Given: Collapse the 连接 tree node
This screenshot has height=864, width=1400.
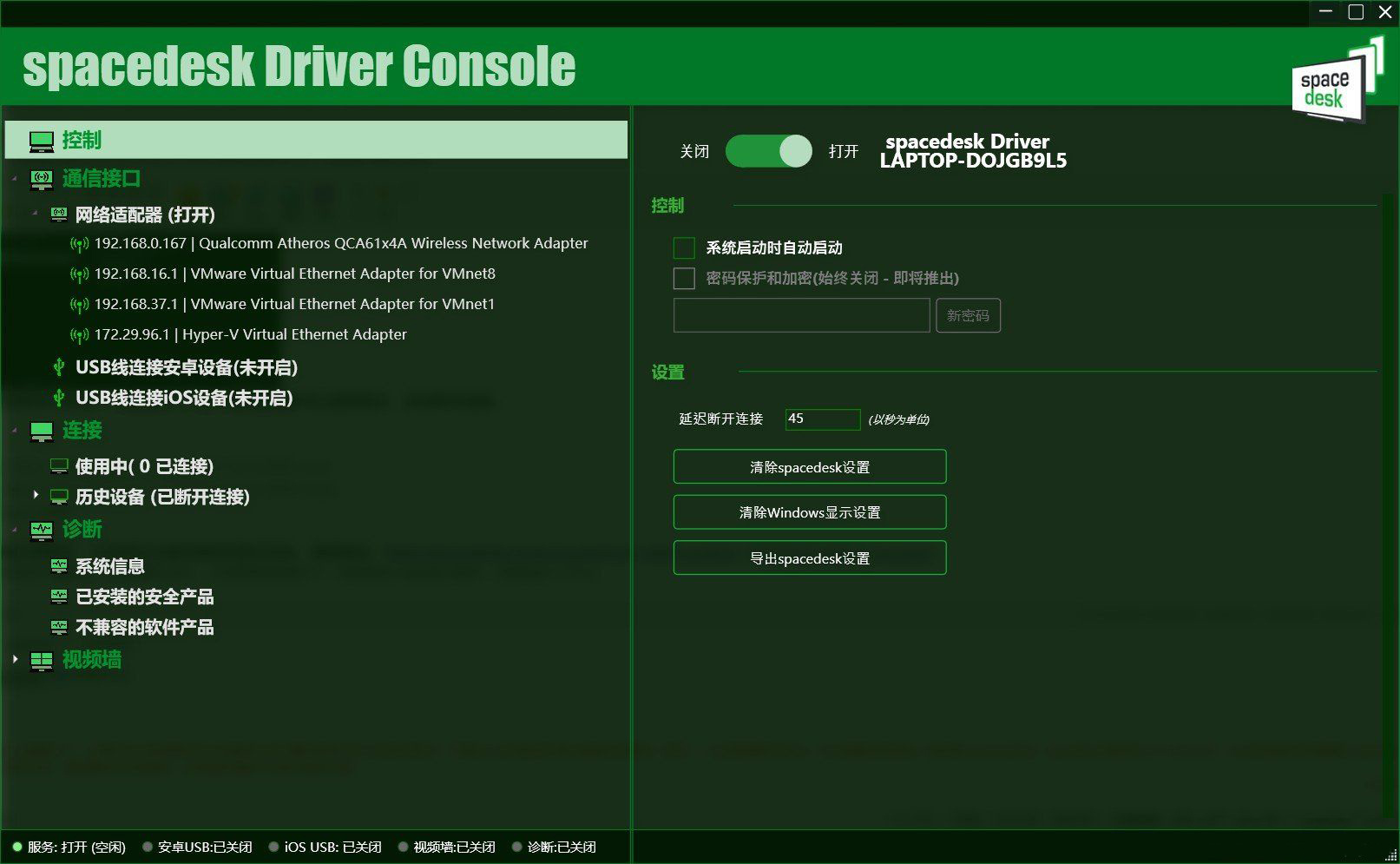Looking at the screenshot, I should [15, 431].
